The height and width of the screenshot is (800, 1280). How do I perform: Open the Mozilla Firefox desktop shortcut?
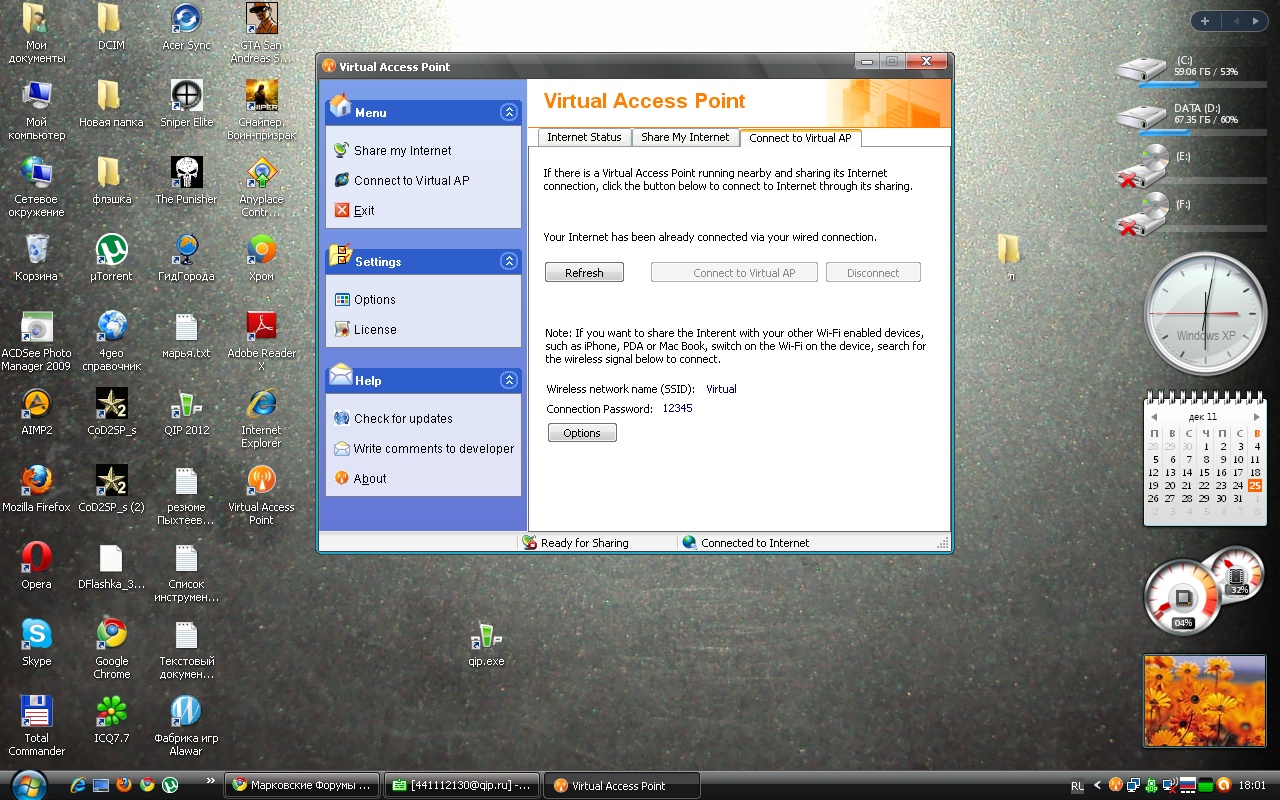click(36, 481)
